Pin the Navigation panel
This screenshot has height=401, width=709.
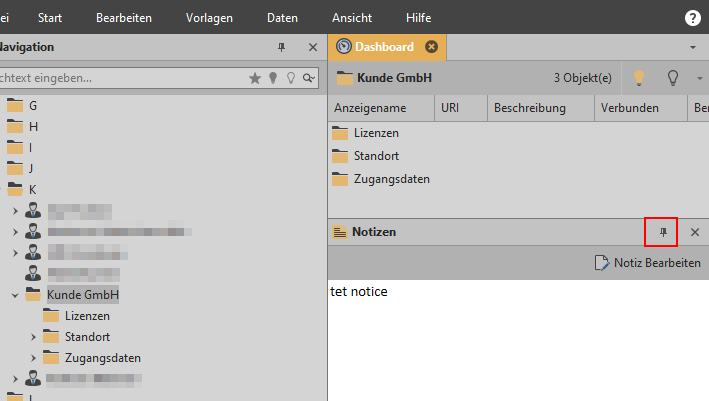click(x=280, y=47)
